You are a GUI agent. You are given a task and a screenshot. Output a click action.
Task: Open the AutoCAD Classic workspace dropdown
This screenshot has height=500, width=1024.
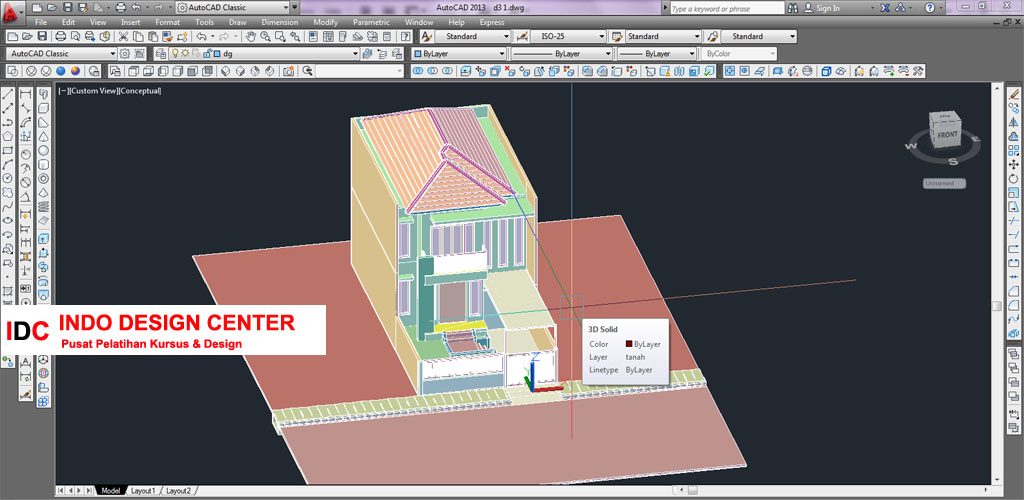pos(61,54)
